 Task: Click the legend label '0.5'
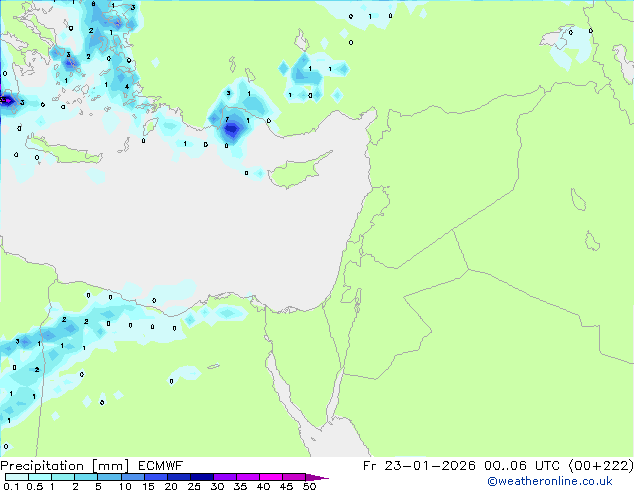point(35,486)
